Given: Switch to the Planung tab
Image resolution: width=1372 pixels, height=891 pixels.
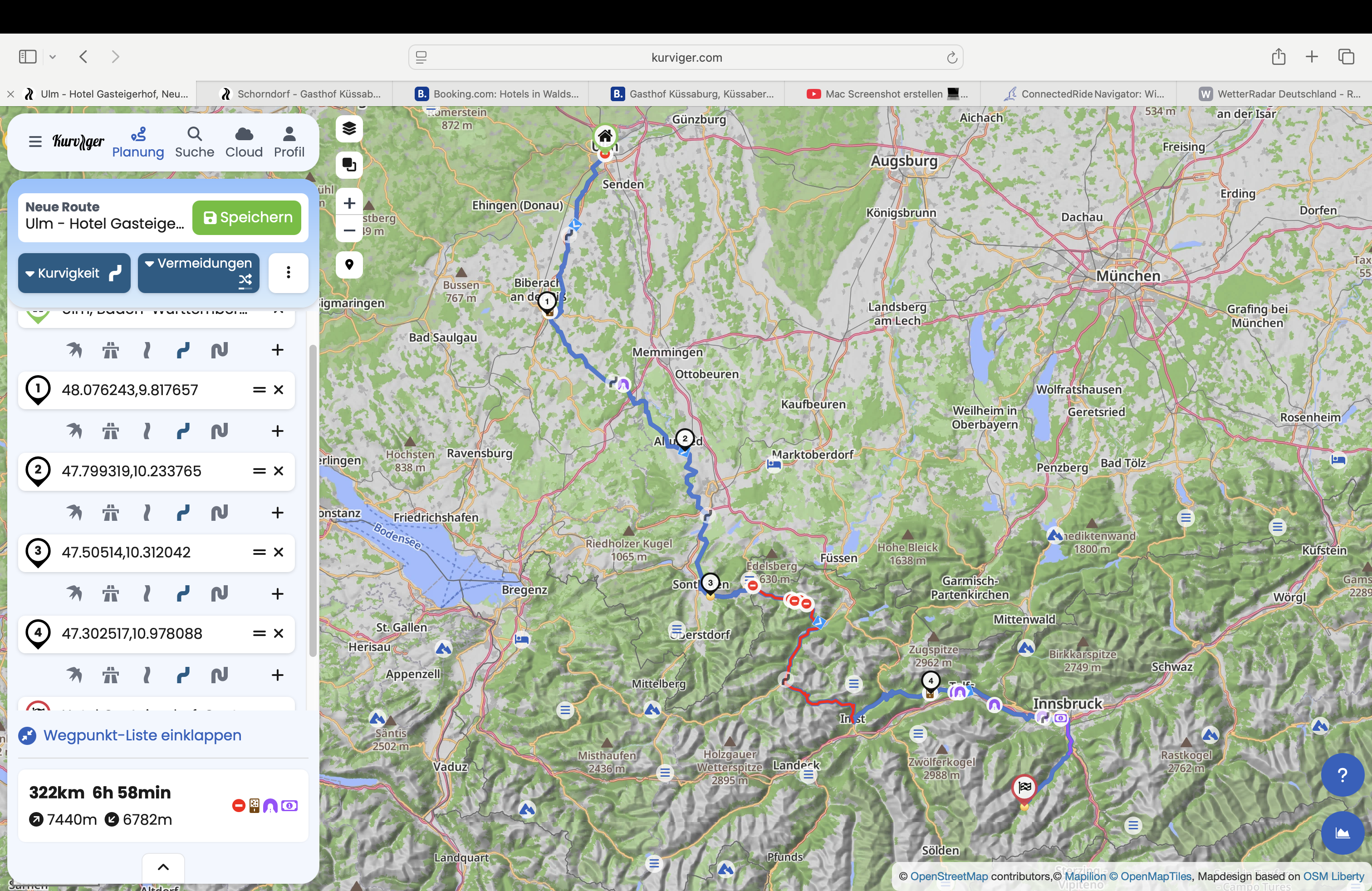Looking at the screenshot, I should (x=138, y=142).
